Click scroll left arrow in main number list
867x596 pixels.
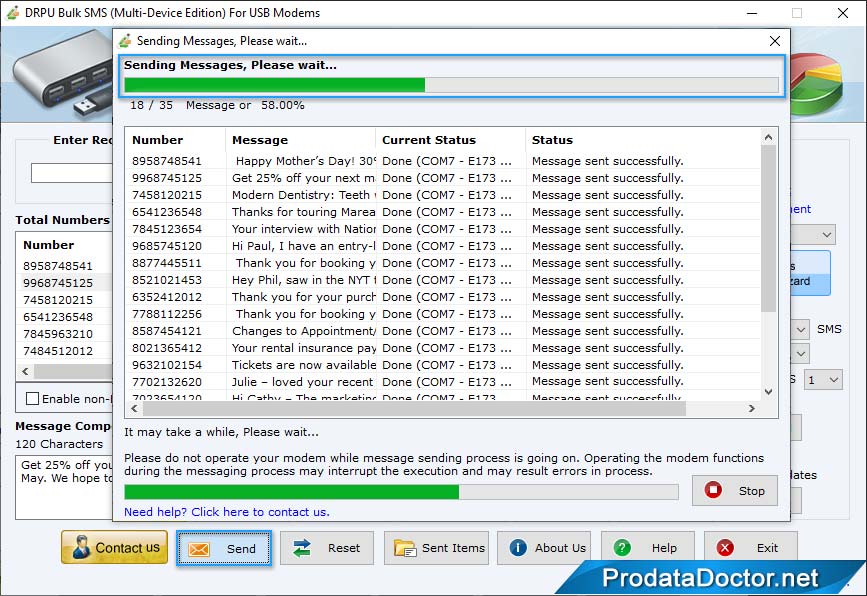(25, 372)
